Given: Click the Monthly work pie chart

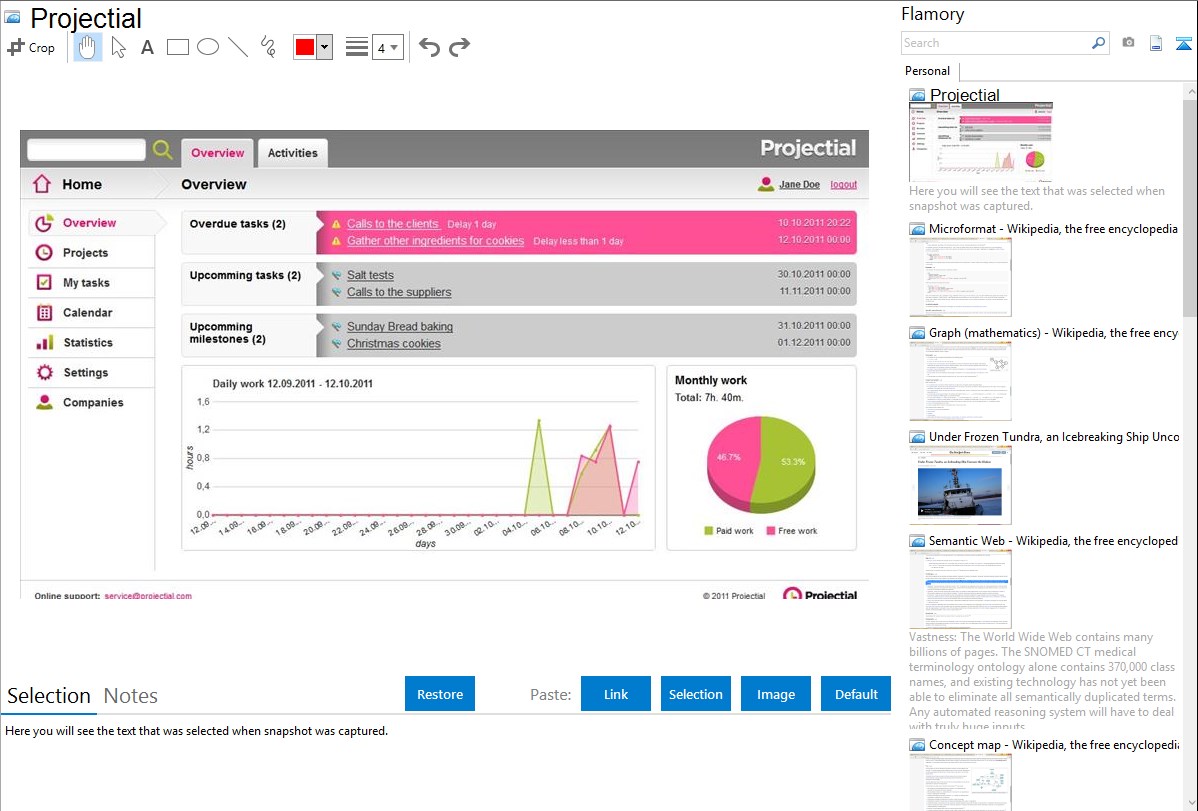Looking at the screenshot, I should (x=761, y=464).
